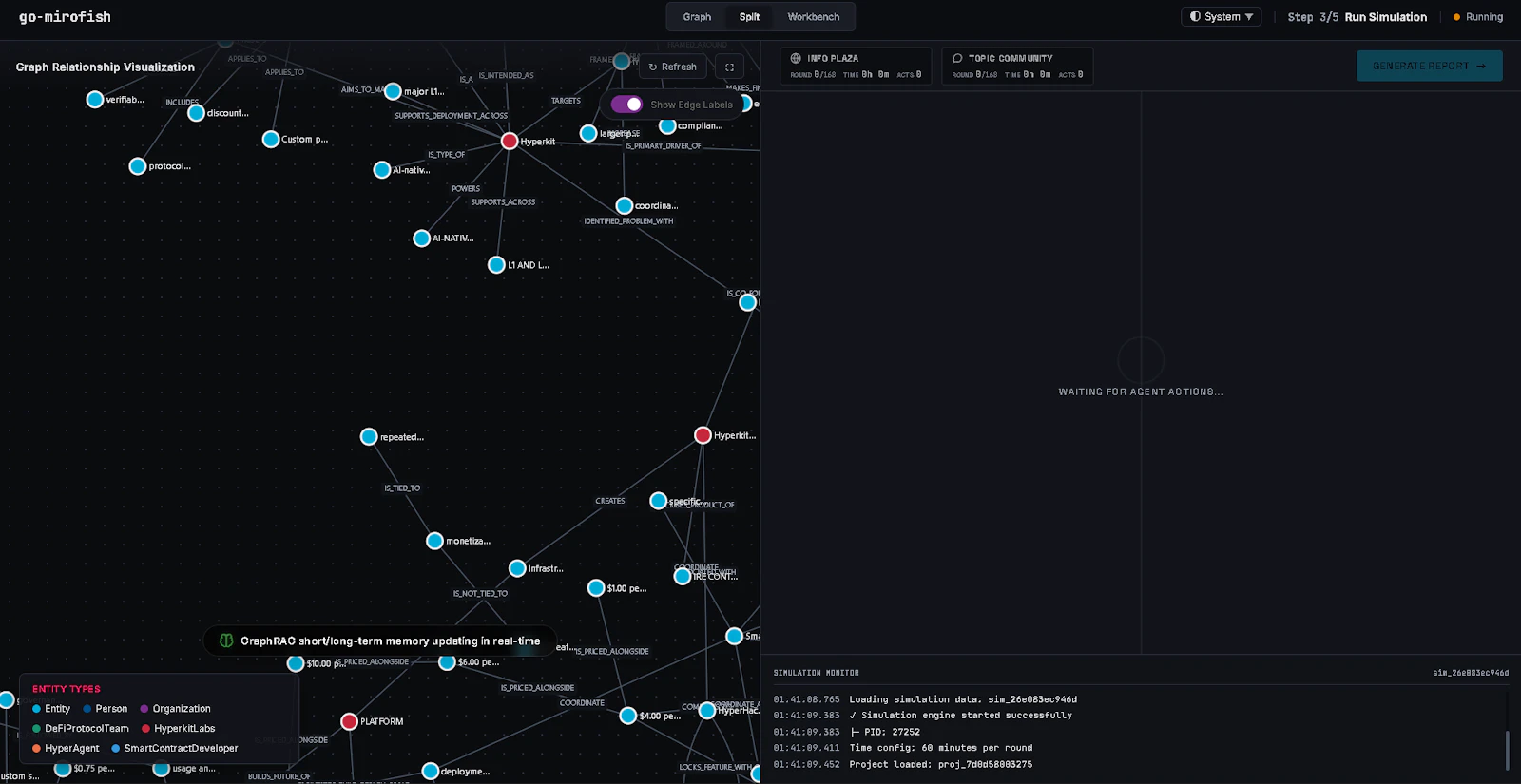Switch to the Split view tab
1521x784 pixels.
[x=749, y=17]
